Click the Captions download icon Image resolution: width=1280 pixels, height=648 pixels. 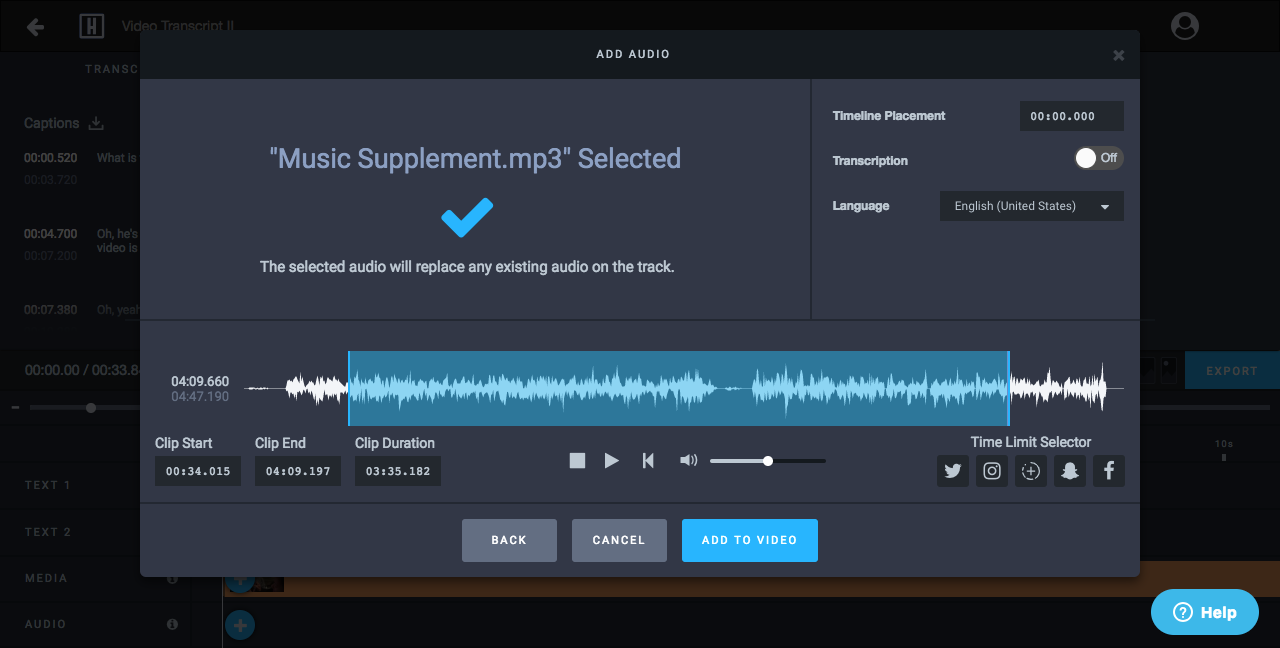(x=96, y=122)
